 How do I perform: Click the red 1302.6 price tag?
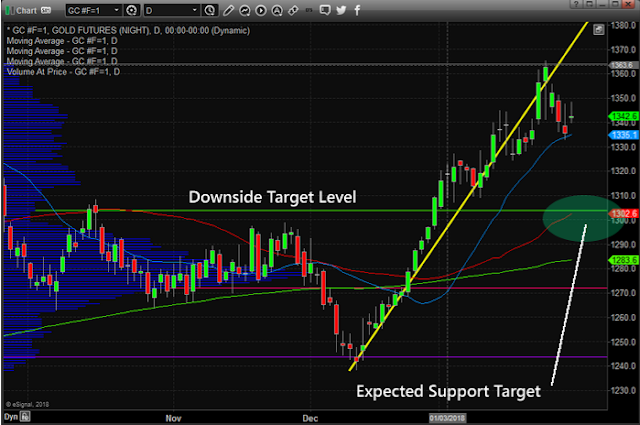coord(623,214)
